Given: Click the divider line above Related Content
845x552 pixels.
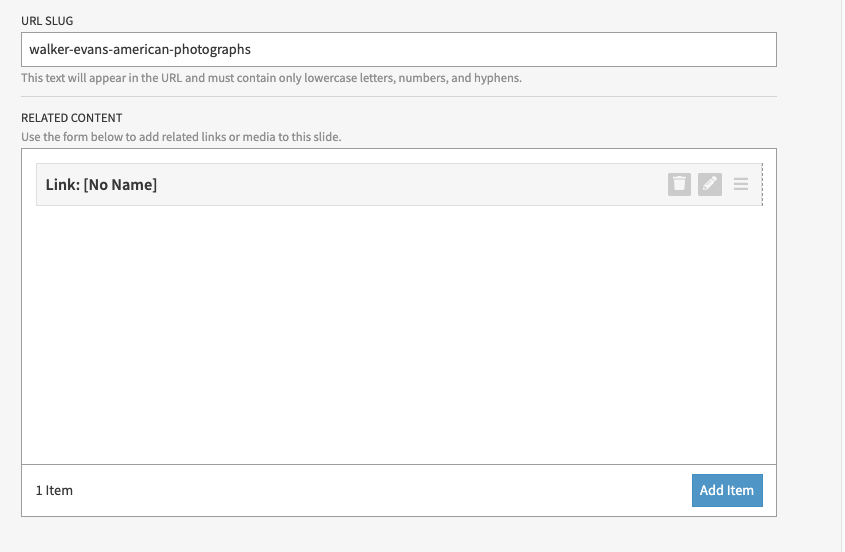Looking at the screenshot, I should click(398, 96).
